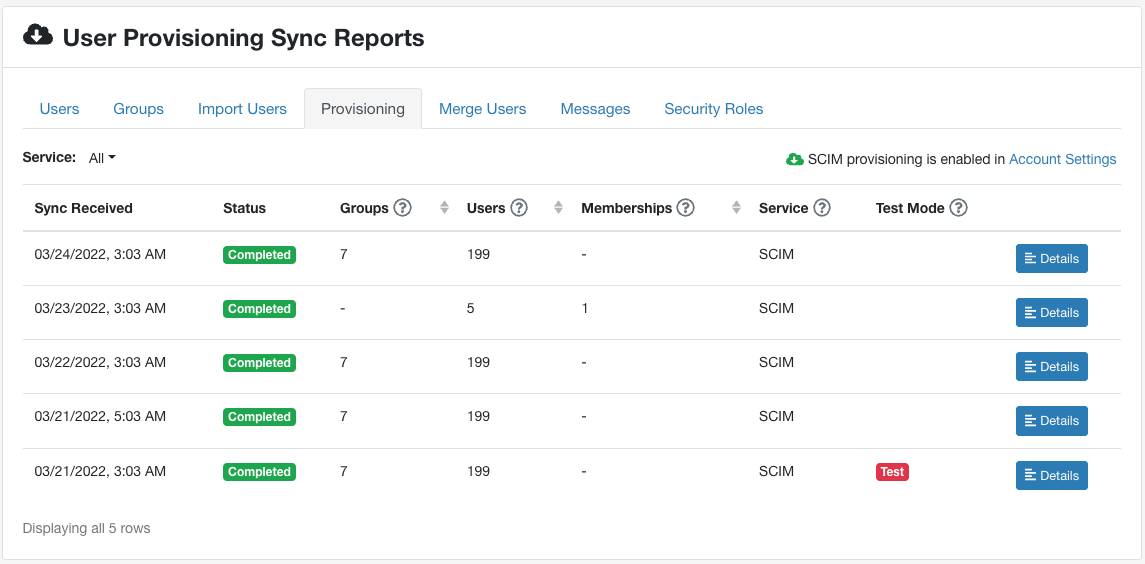1145x564 pixels.
Task: Sort by Memberships column sort arrows
Action: pyautogui.click(x=736, y=208)
